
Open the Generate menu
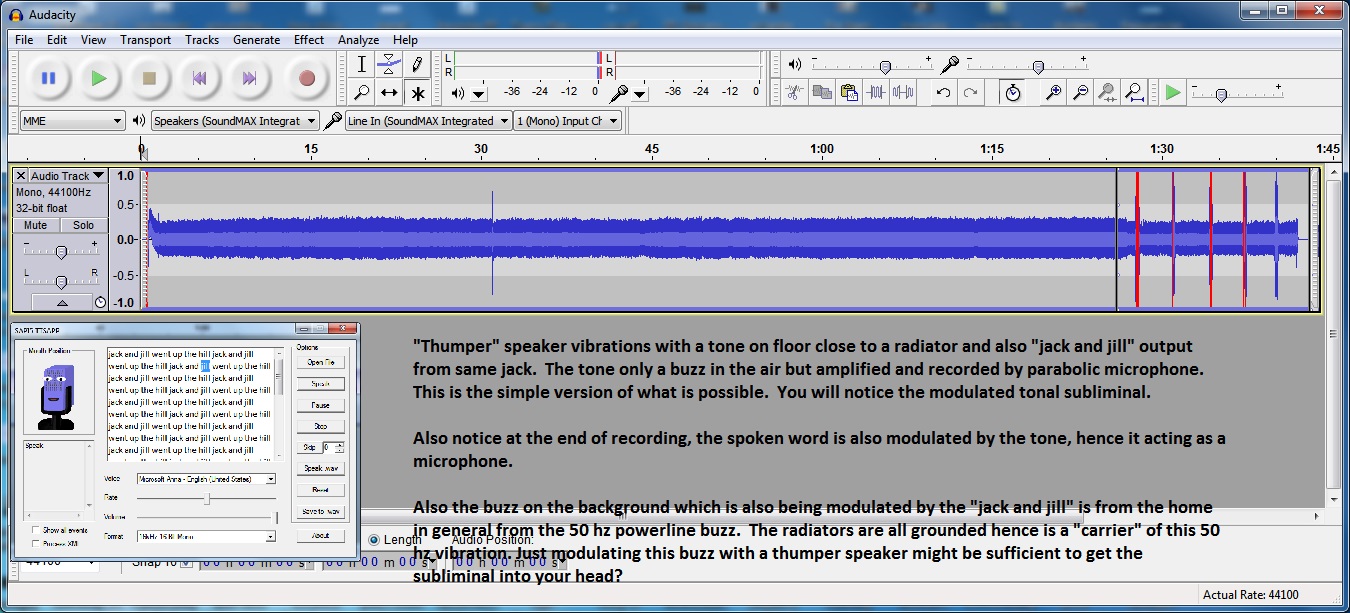(256, 40)
